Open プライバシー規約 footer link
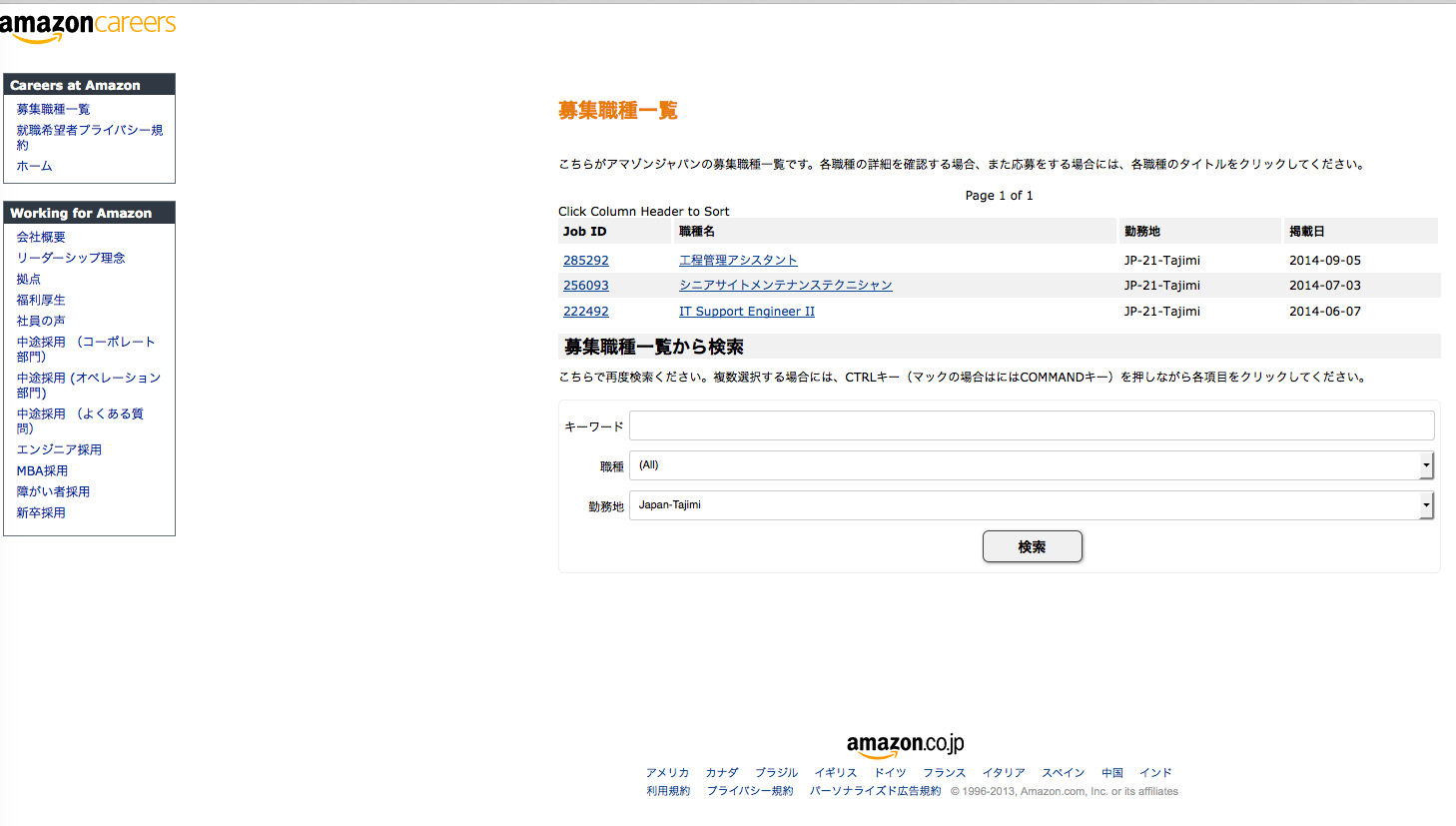The height and width of the screenshot is (826, 1456). pos(750,791)
